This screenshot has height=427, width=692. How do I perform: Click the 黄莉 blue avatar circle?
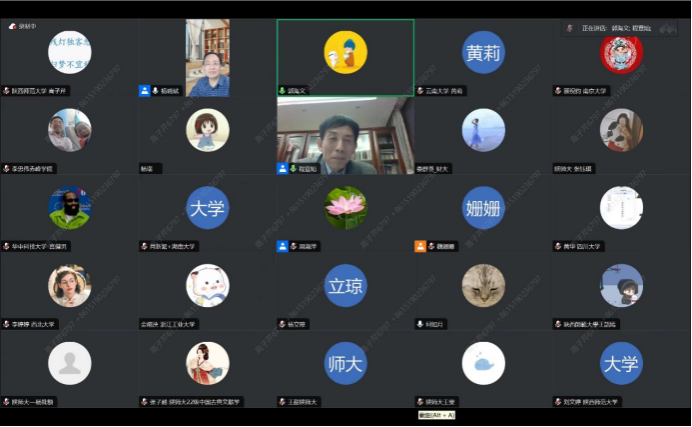click(483, 52)
